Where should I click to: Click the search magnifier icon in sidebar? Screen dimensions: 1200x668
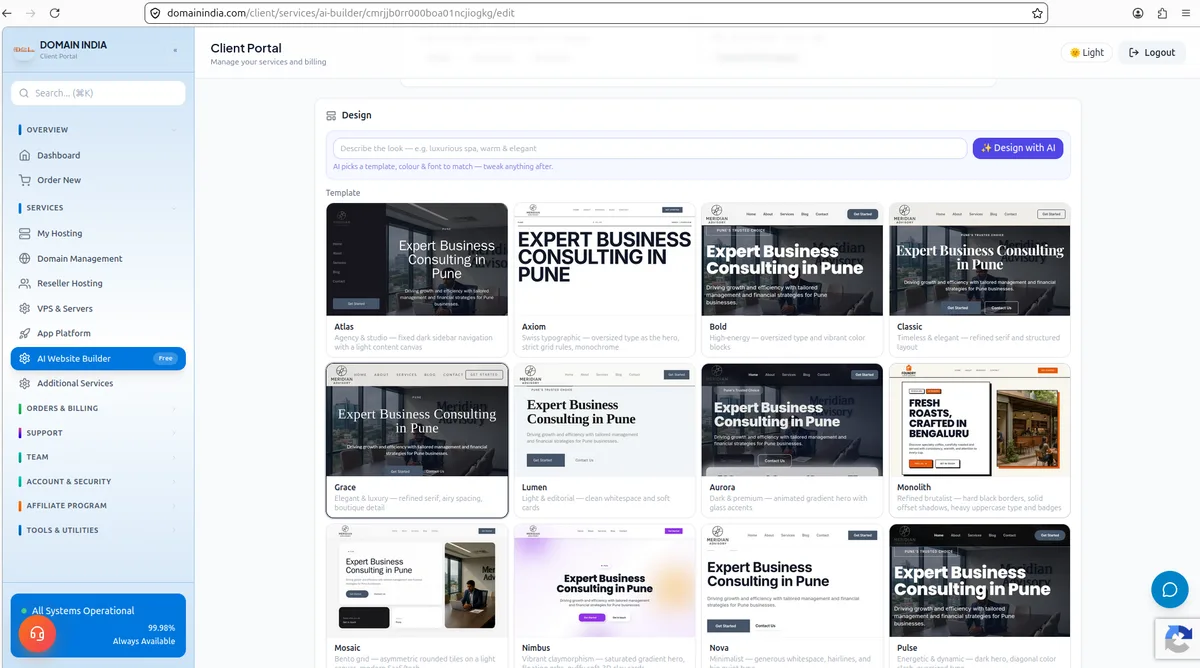(24, 93)
